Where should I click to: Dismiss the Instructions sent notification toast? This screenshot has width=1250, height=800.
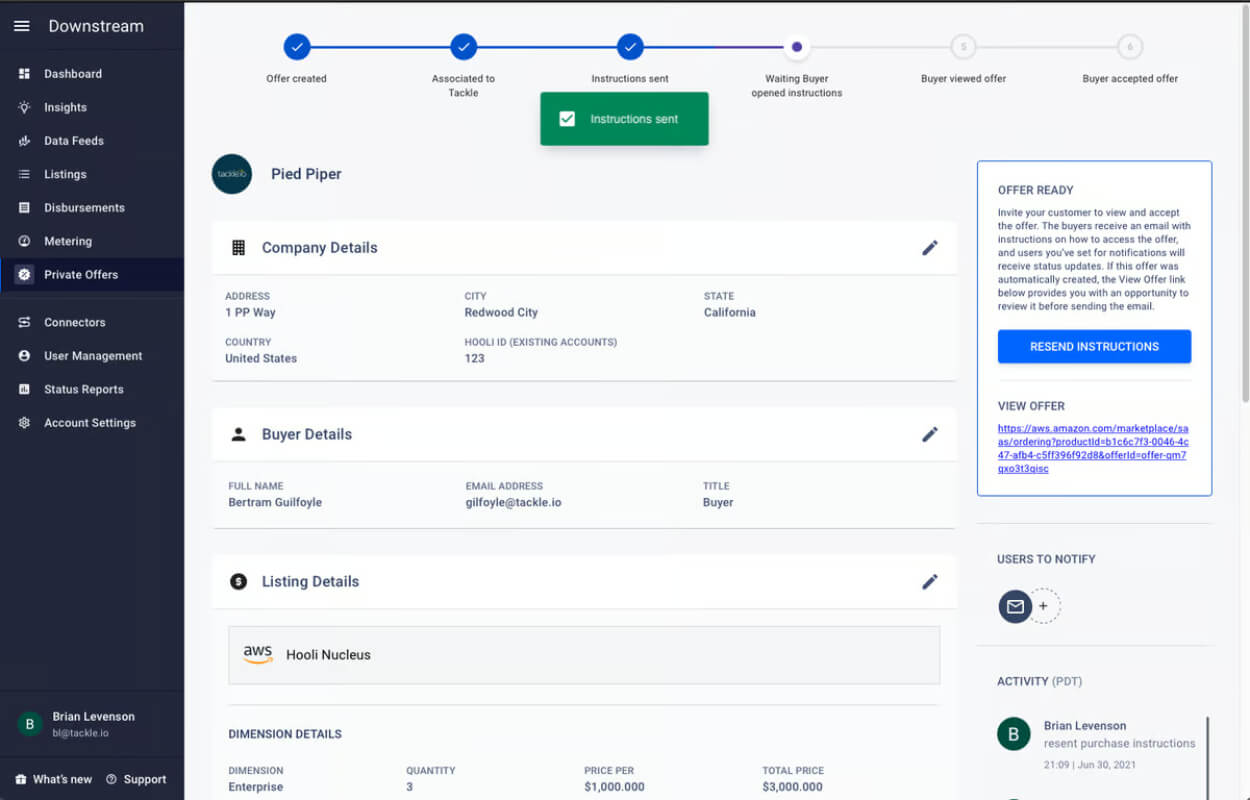(624, 119)
